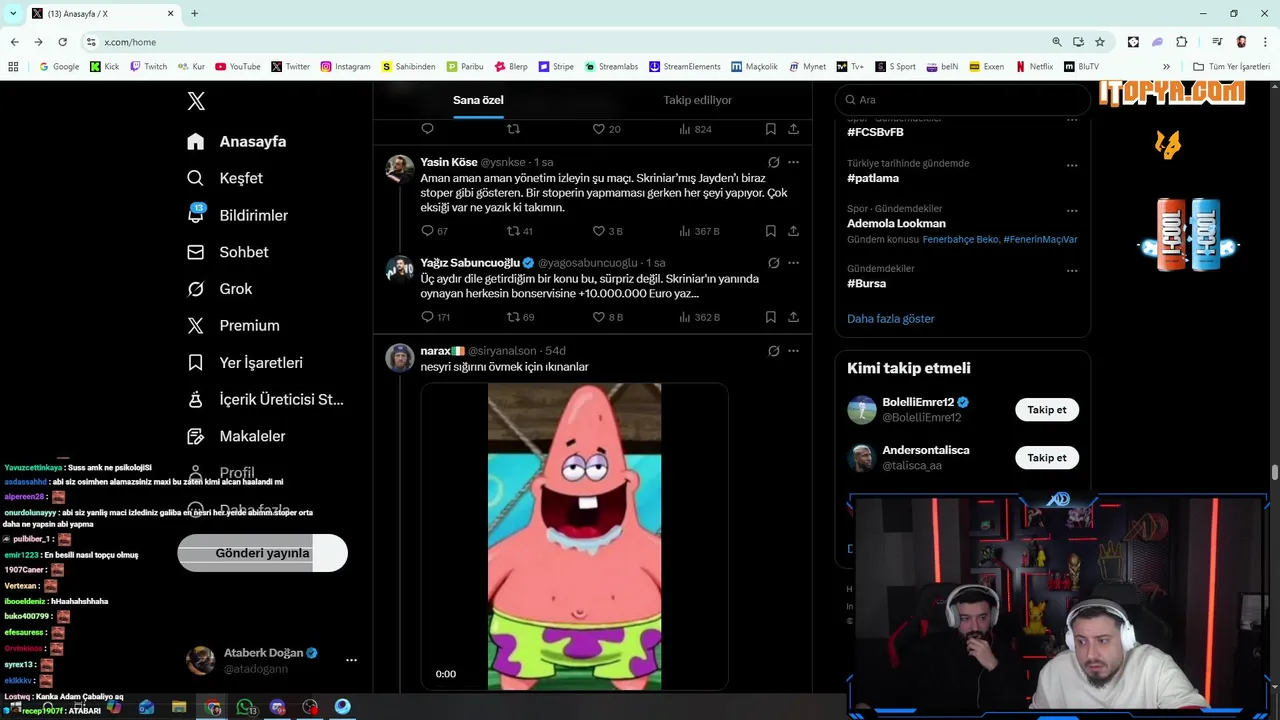Open Grok from the sidebar
This screenshot has width=1280, height=720.
click(220, 289)
